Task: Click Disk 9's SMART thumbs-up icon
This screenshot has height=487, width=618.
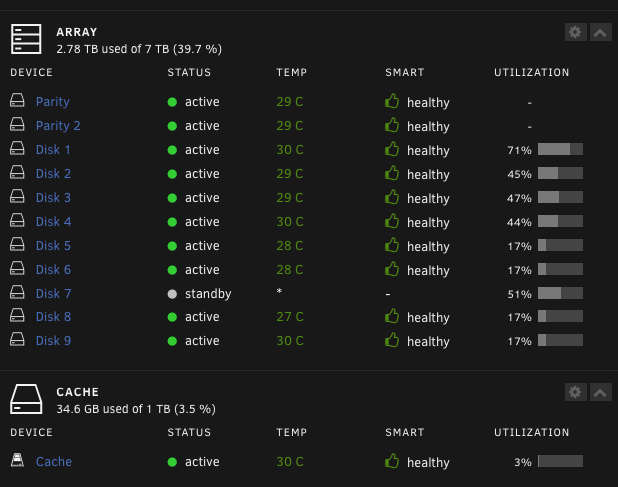Action: point(392,340)
